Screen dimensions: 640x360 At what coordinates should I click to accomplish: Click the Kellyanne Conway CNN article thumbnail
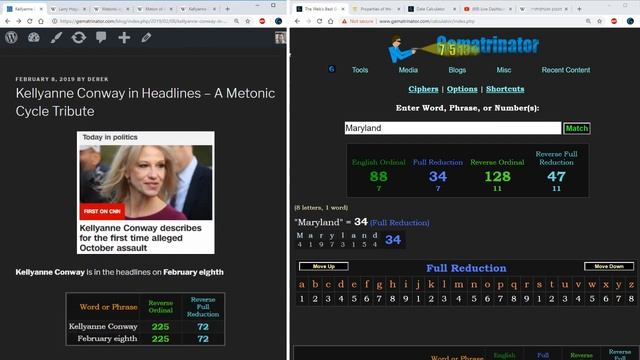(x=146, y=192)
